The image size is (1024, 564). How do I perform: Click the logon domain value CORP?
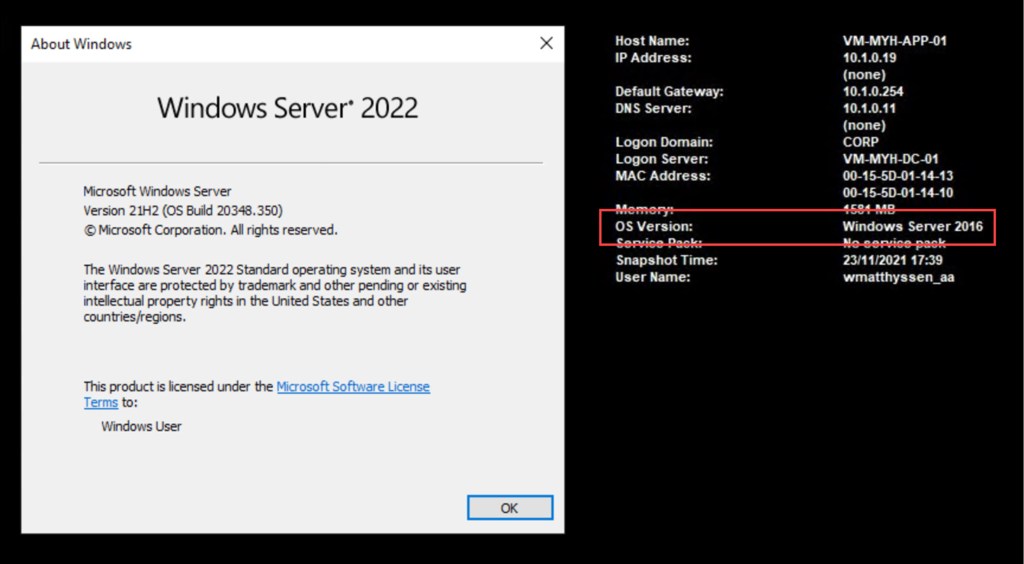(860, 142)
